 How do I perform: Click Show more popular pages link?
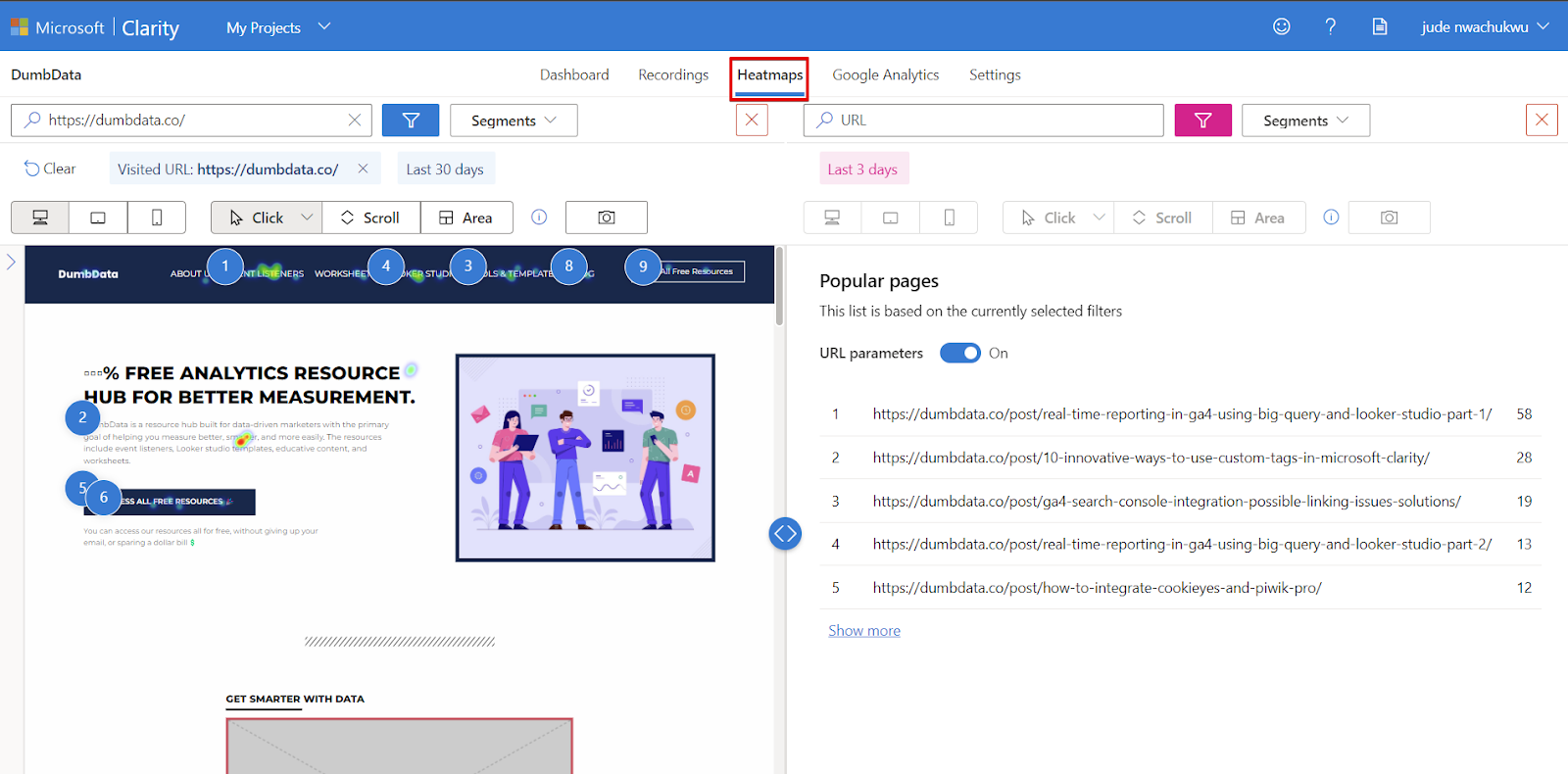[x=864, y=631]
